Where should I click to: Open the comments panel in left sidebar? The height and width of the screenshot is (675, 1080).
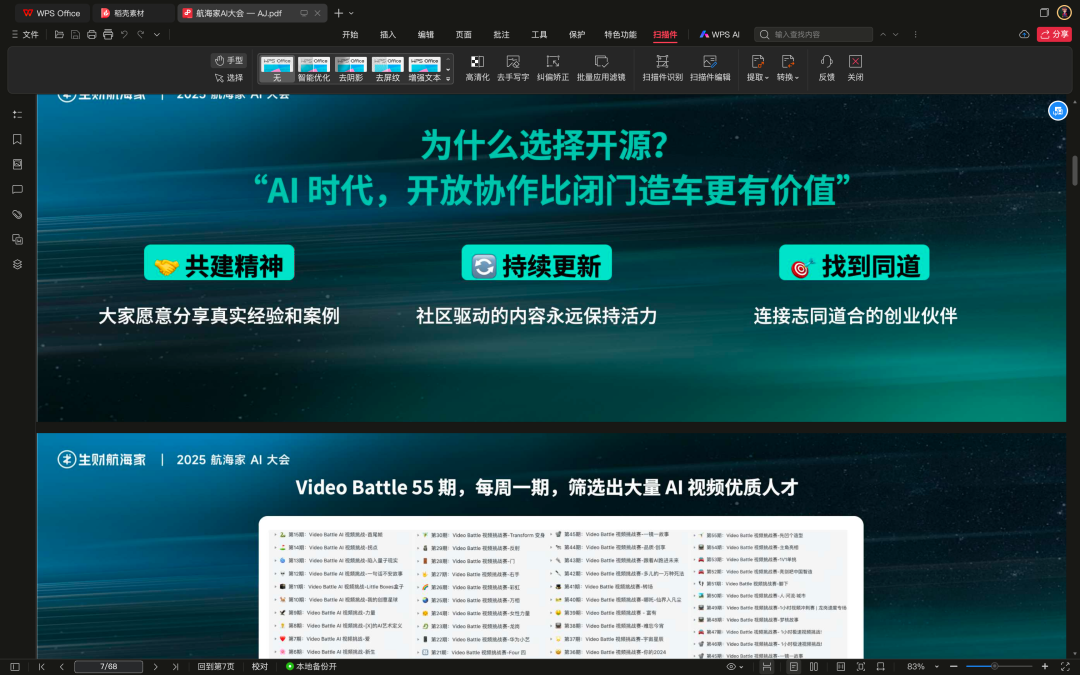[17, 189]
